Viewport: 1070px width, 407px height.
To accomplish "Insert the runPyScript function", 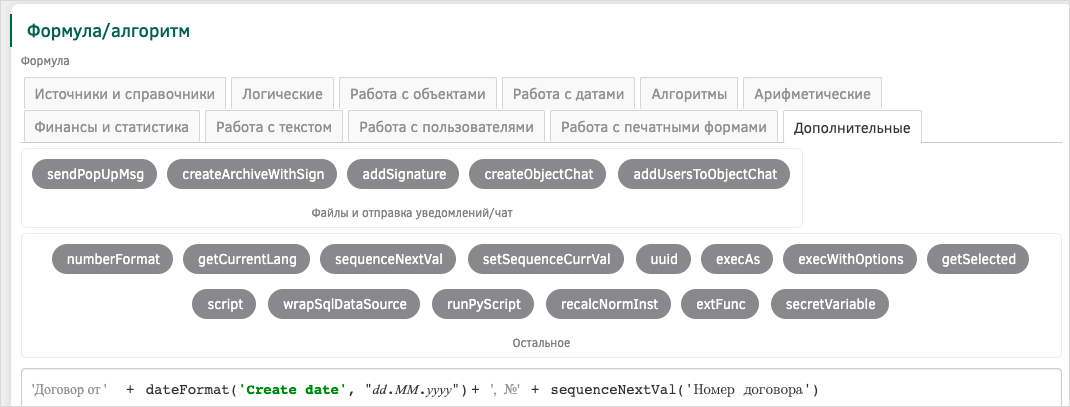I will click(x=484, y=304).
